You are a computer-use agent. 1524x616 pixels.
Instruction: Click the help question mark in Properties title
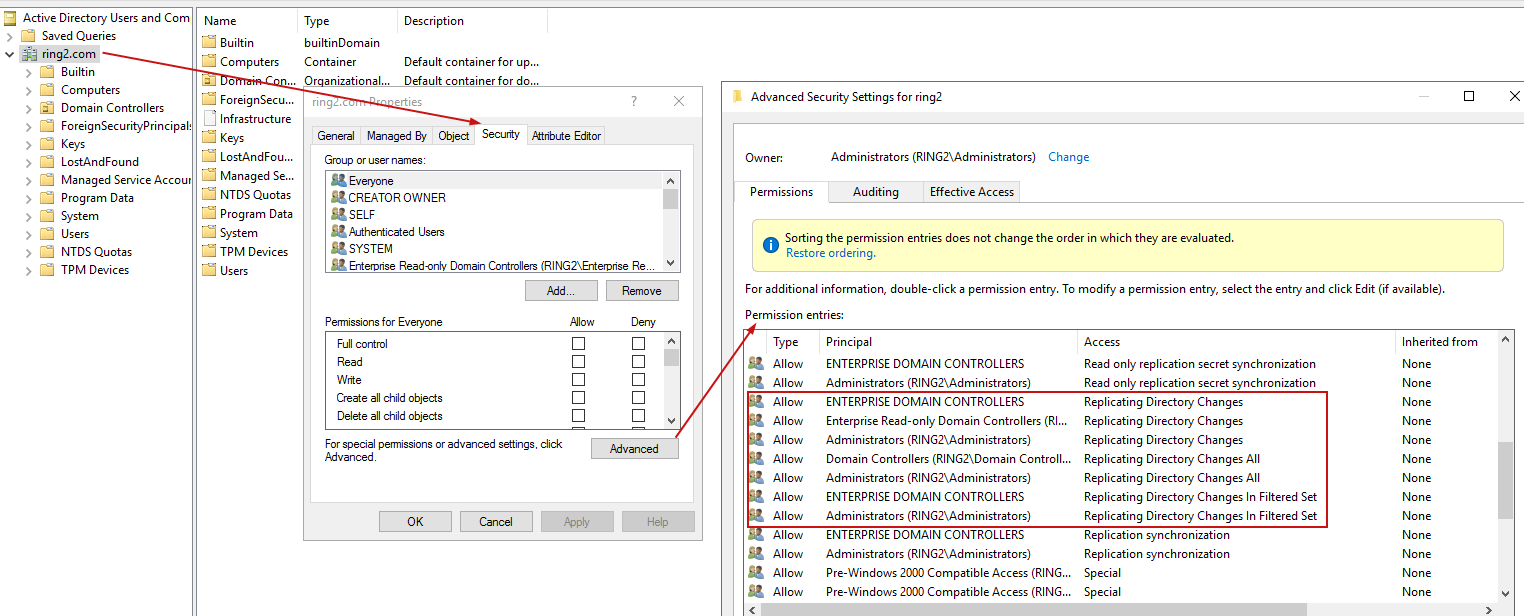click(x=634, y=102)
